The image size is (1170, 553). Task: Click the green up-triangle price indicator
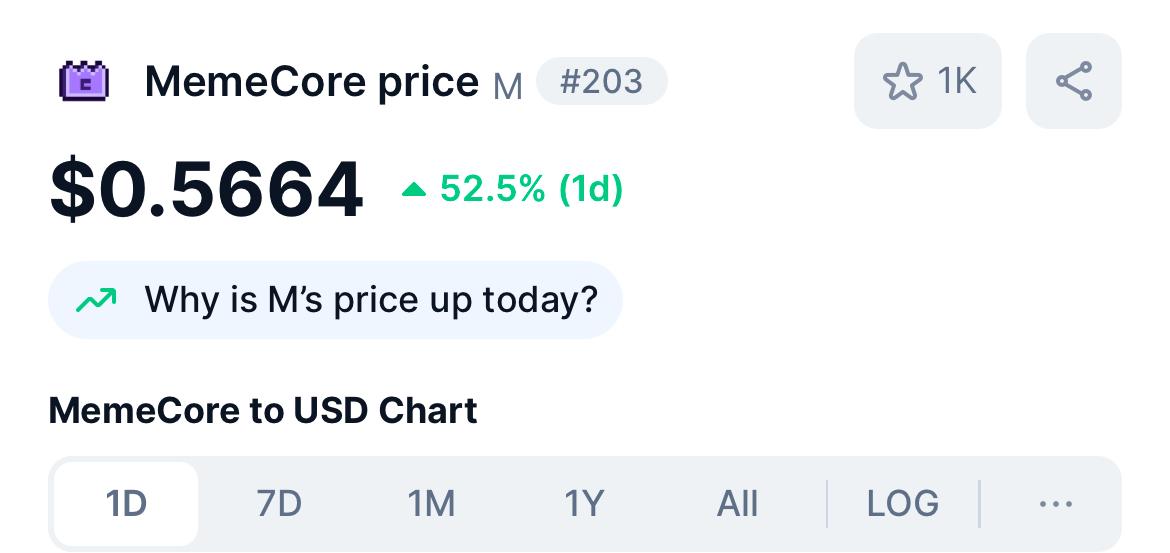(414, 189)
